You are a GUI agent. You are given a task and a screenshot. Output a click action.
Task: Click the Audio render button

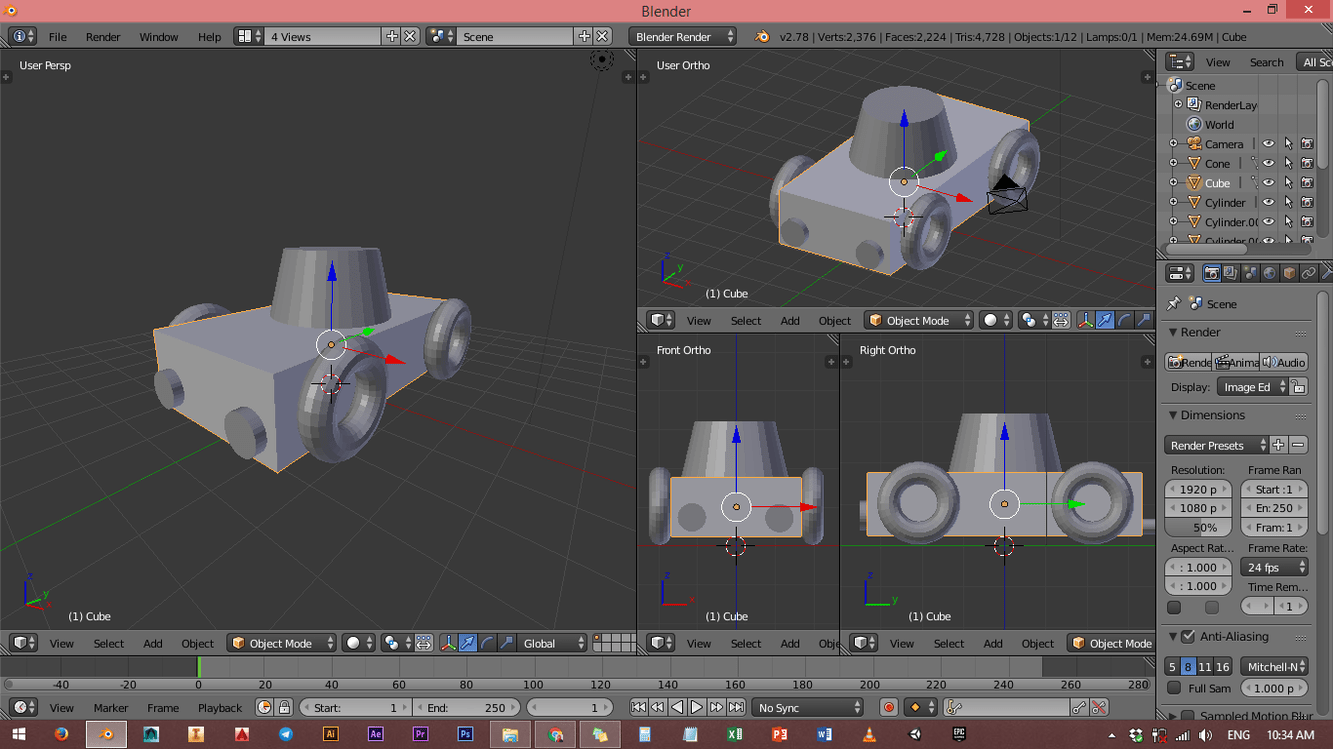click(1284, 362)
